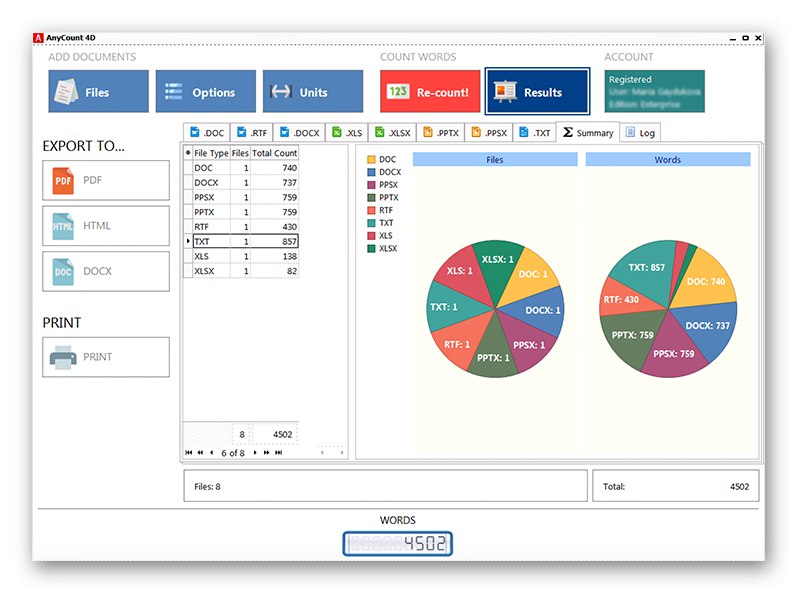This screenshot has width=797, height=593.
Task: Export results to DOCX
Action: click(x=106, y=271)
